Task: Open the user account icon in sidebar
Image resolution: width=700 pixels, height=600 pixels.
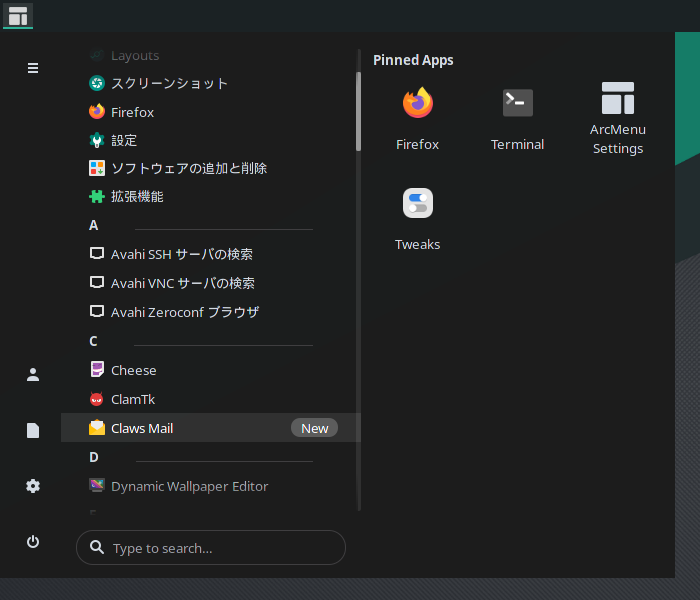Action: [33, 374]
